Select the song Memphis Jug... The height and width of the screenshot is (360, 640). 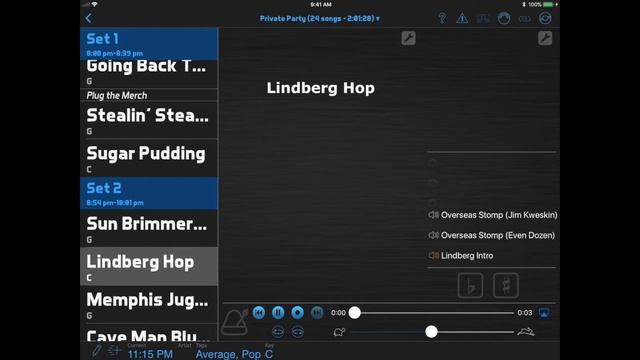tap(149, 304)
